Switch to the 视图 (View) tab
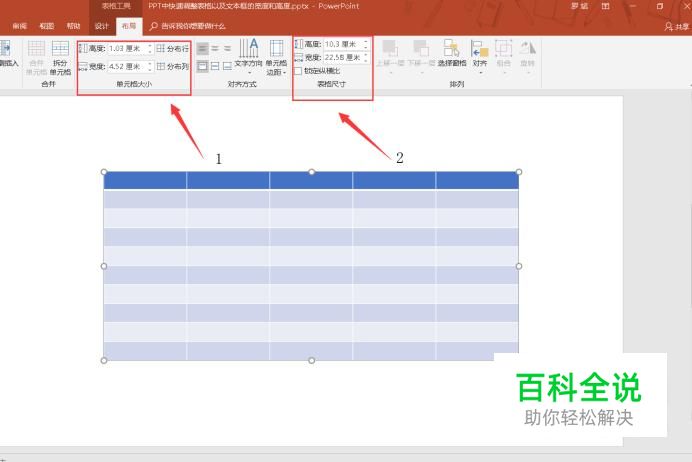This screenshot has width=692, height=462. [x=46, y=26]
